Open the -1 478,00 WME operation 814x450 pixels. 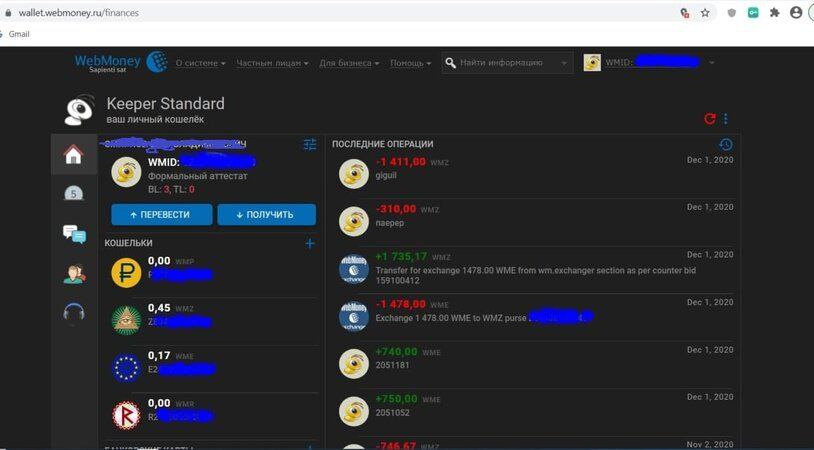tap(536, 317)
